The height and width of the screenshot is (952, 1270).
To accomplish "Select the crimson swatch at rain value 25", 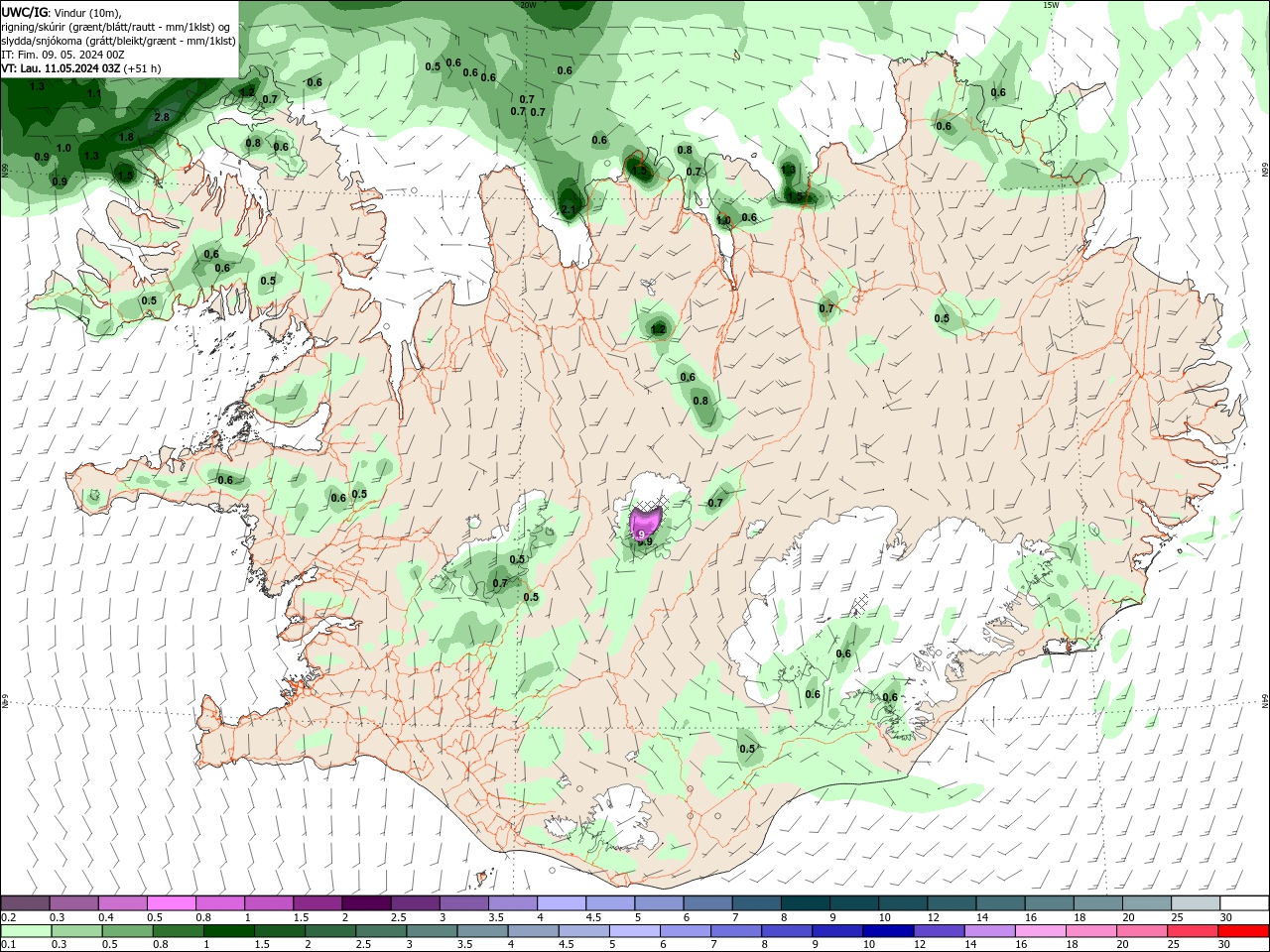I will point(1193,931).
